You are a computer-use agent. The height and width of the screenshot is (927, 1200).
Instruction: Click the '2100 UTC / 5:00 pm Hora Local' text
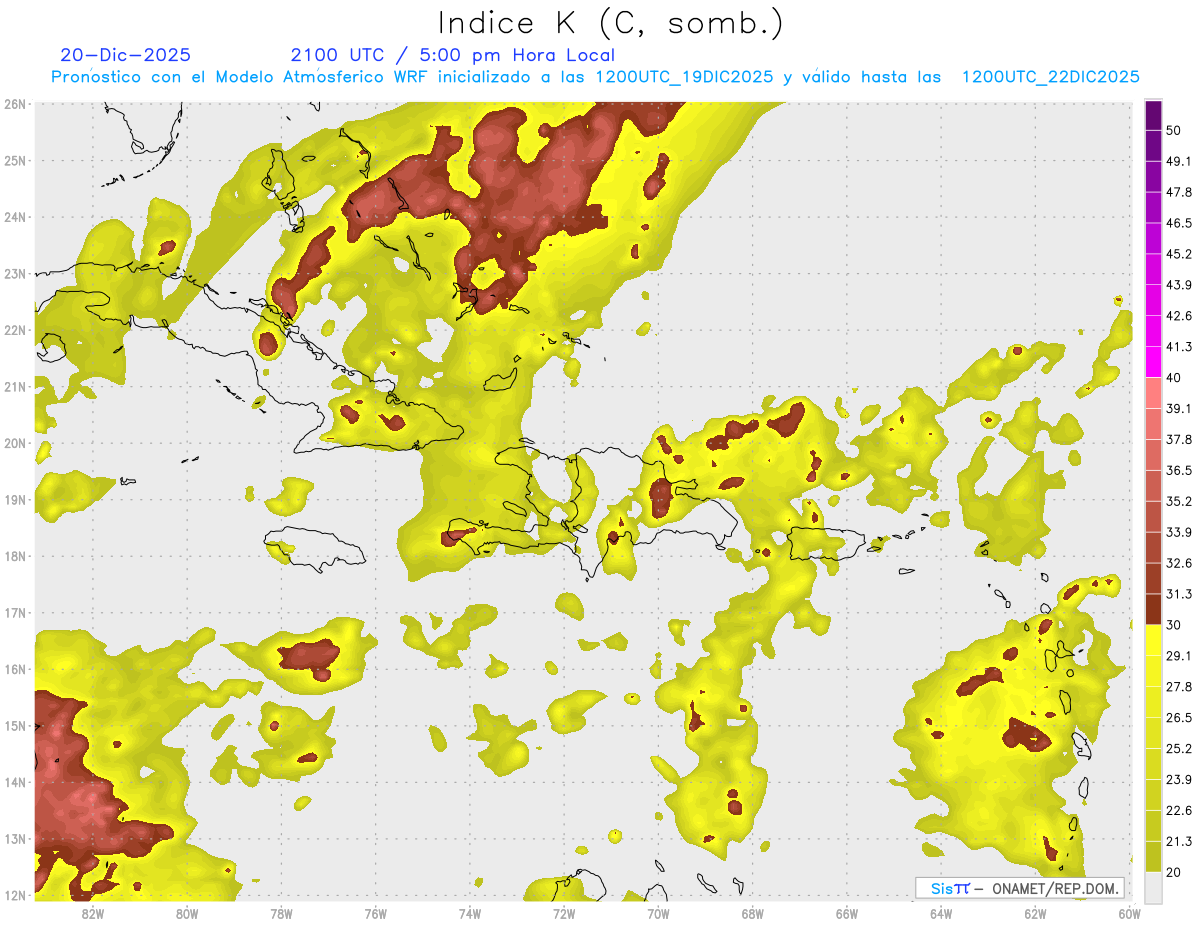453,55
